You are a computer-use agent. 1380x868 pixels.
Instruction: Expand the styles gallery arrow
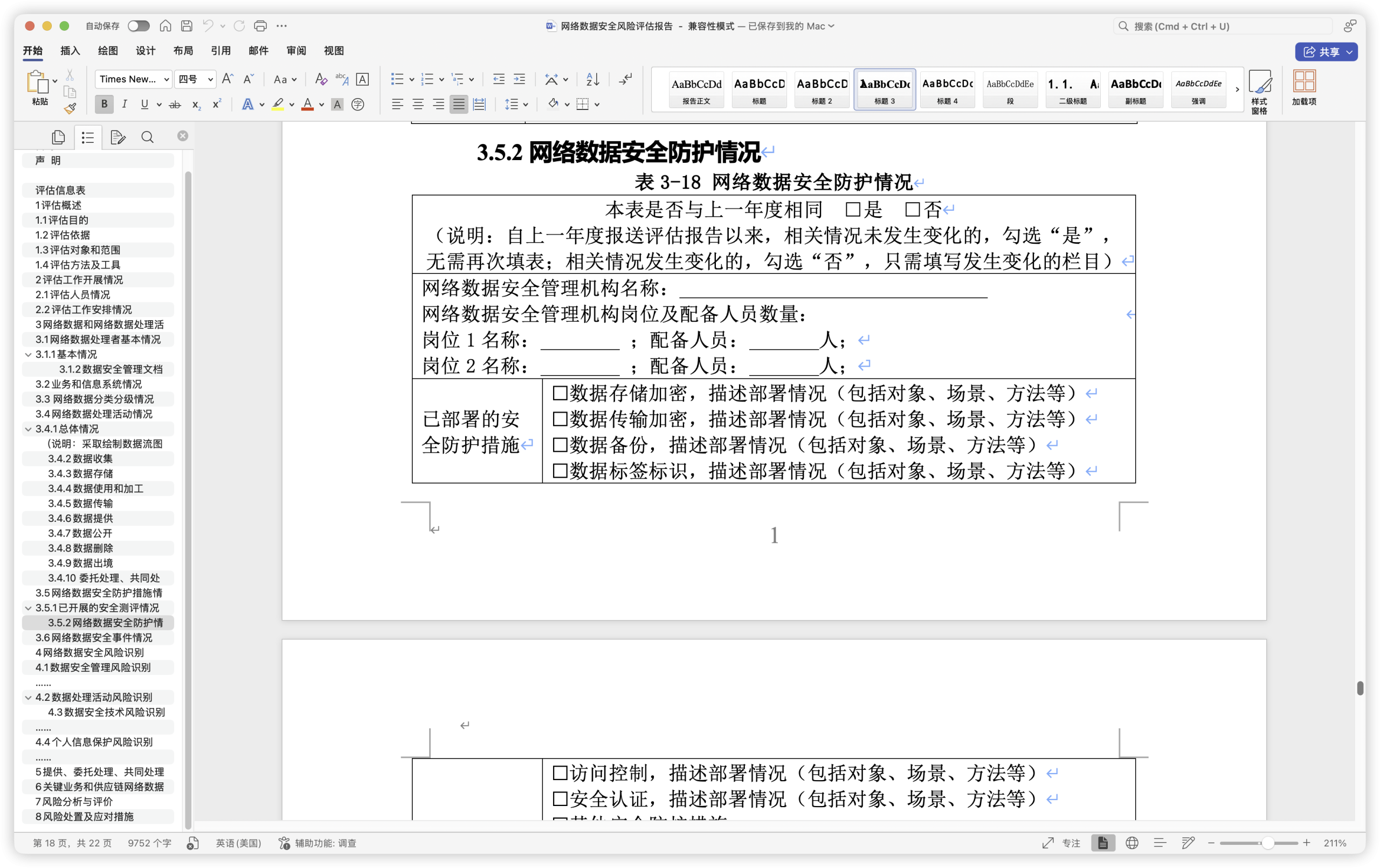click(x=1237, y=89)
